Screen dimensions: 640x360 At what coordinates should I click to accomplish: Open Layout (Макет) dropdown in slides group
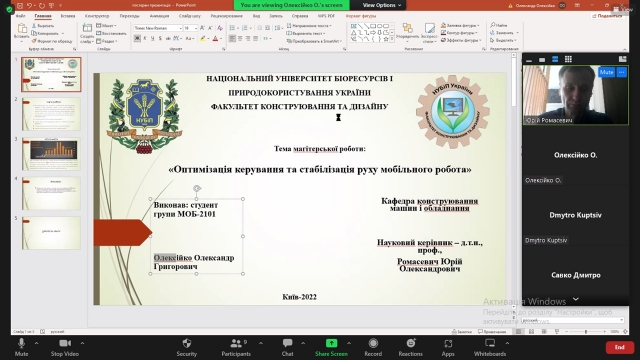107,26
